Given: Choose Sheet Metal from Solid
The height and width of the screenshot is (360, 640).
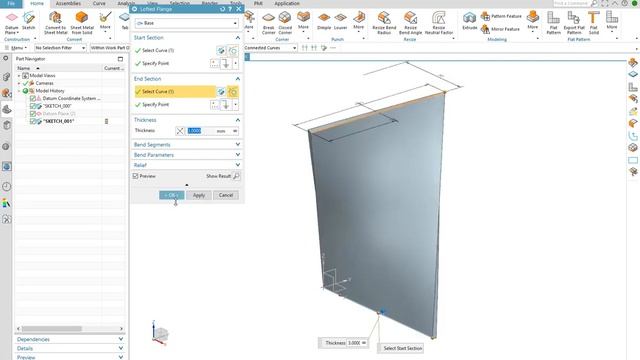Looking at the screenshot, I should (x=82, y=22).
